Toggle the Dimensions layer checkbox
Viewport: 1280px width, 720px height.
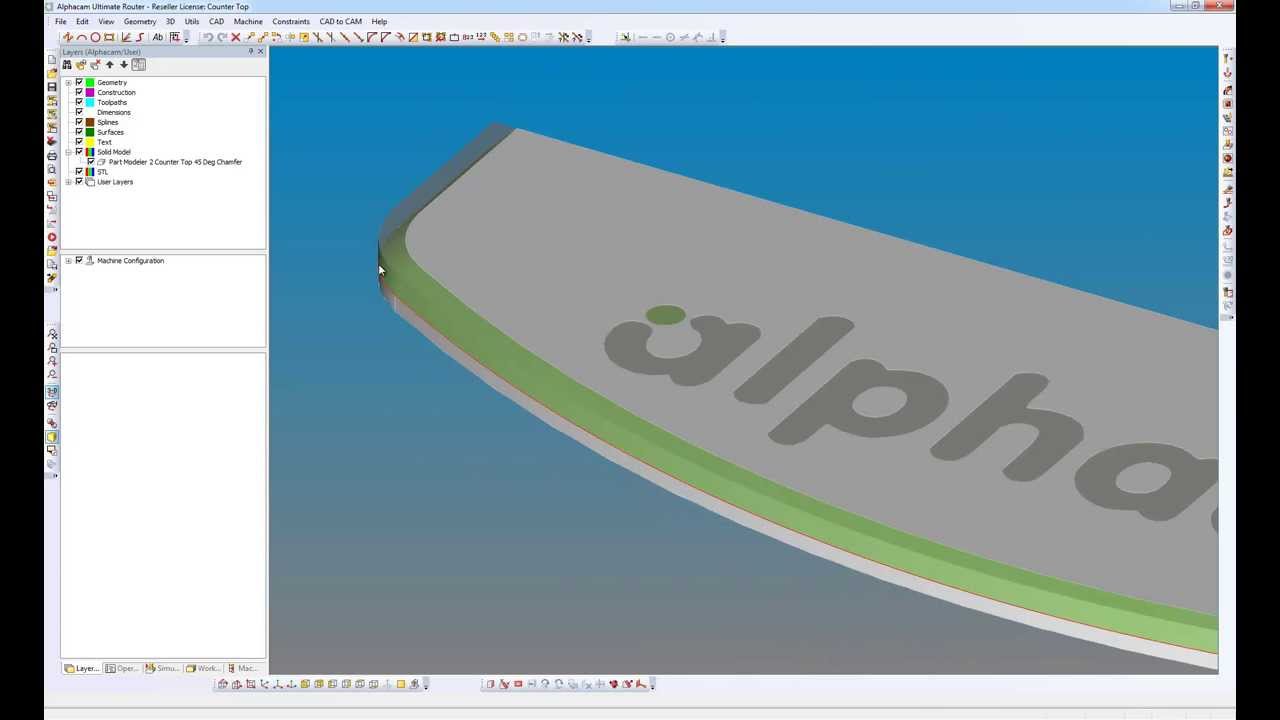pyautogui.click(x=79, y=112)
